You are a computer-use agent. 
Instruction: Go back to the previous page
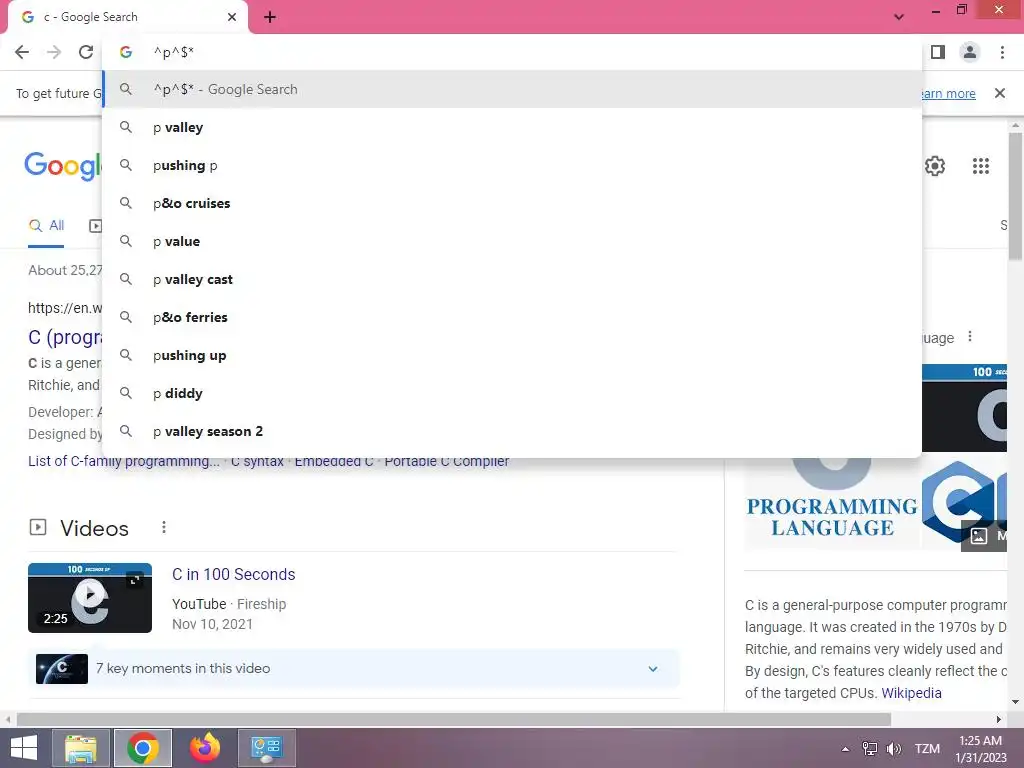pyautogui.click(x=22, y=52)
